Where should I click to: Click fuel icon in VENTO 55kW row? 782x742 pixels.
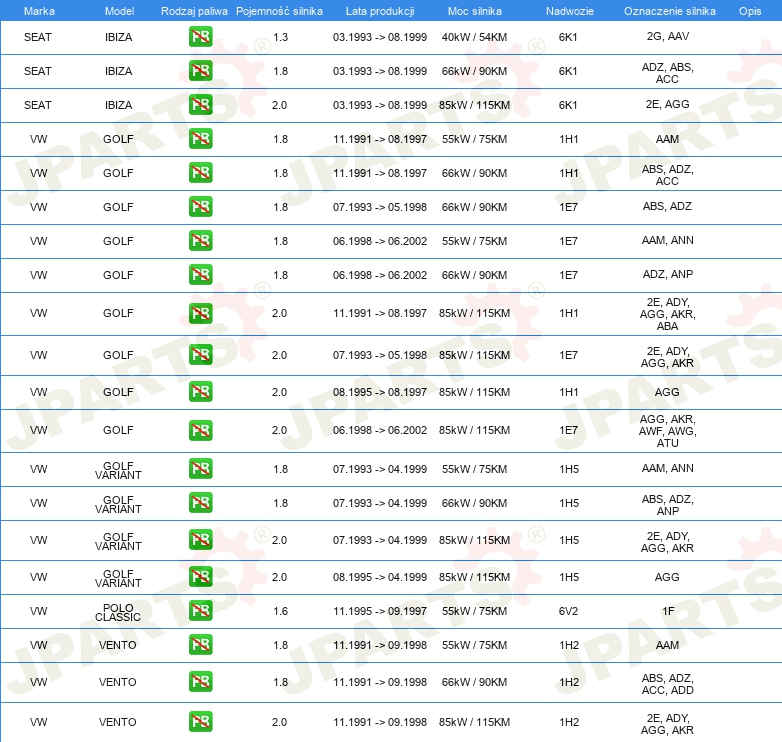tap(200, 644)
